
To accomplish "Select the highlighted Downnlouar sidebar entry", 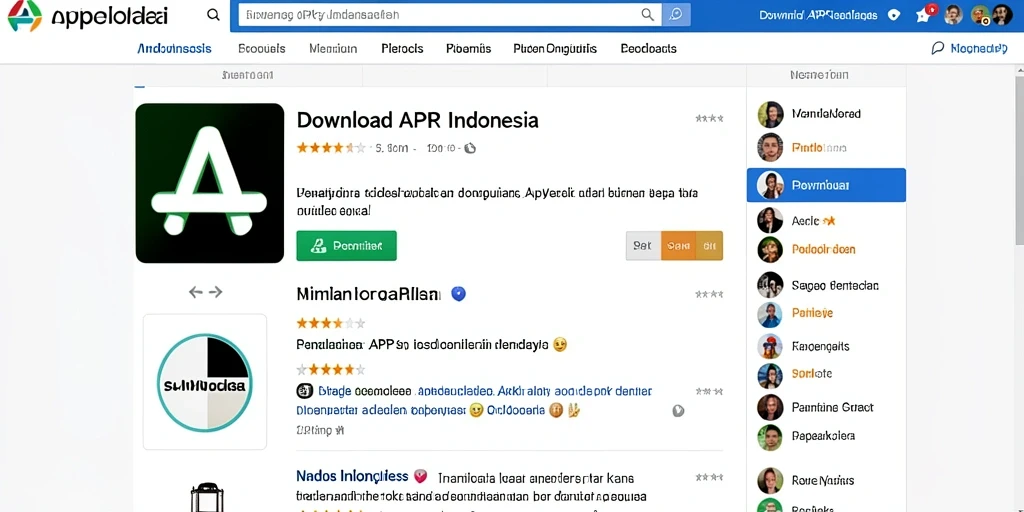I will (x=826, y=185).
